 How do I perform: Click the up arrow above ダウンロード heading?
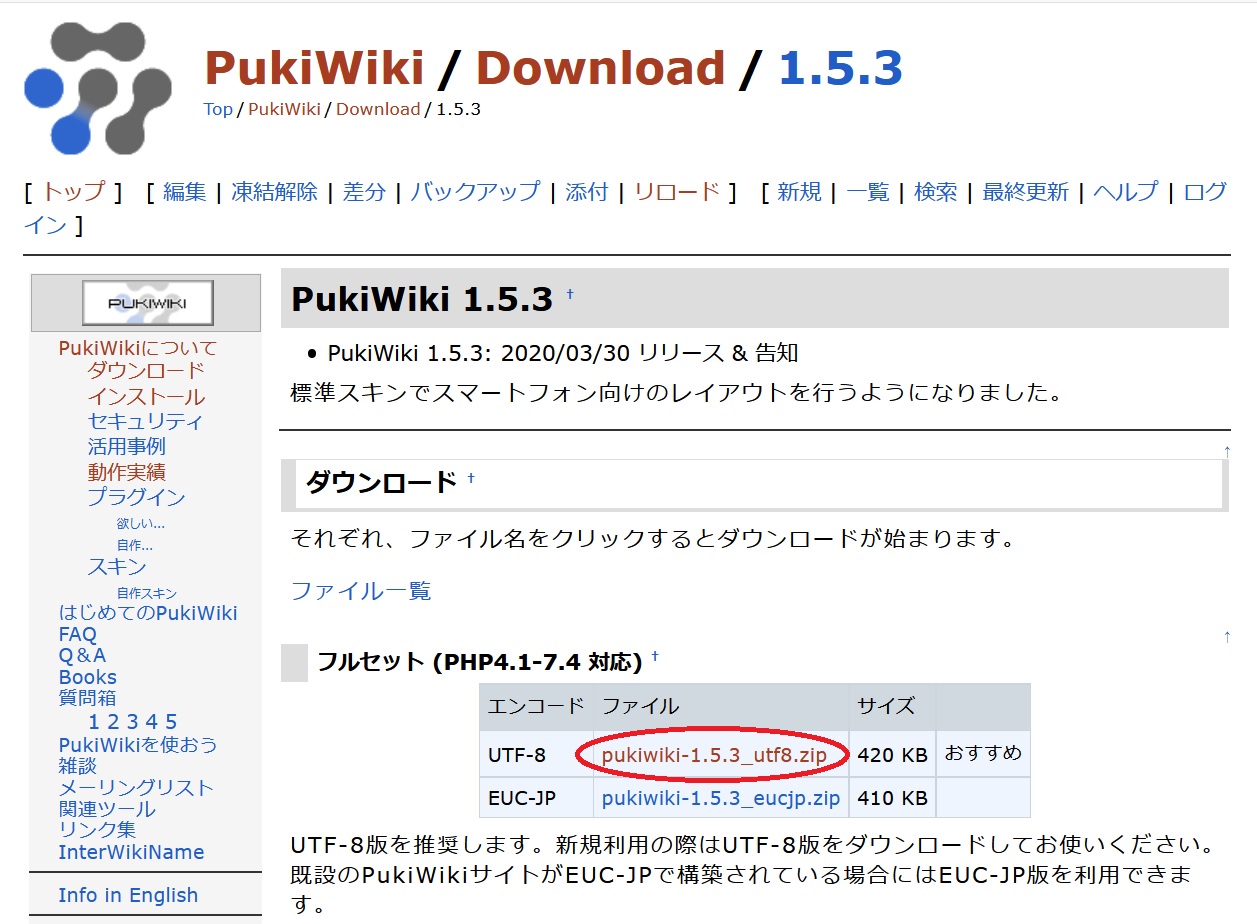coord(1227,451)
